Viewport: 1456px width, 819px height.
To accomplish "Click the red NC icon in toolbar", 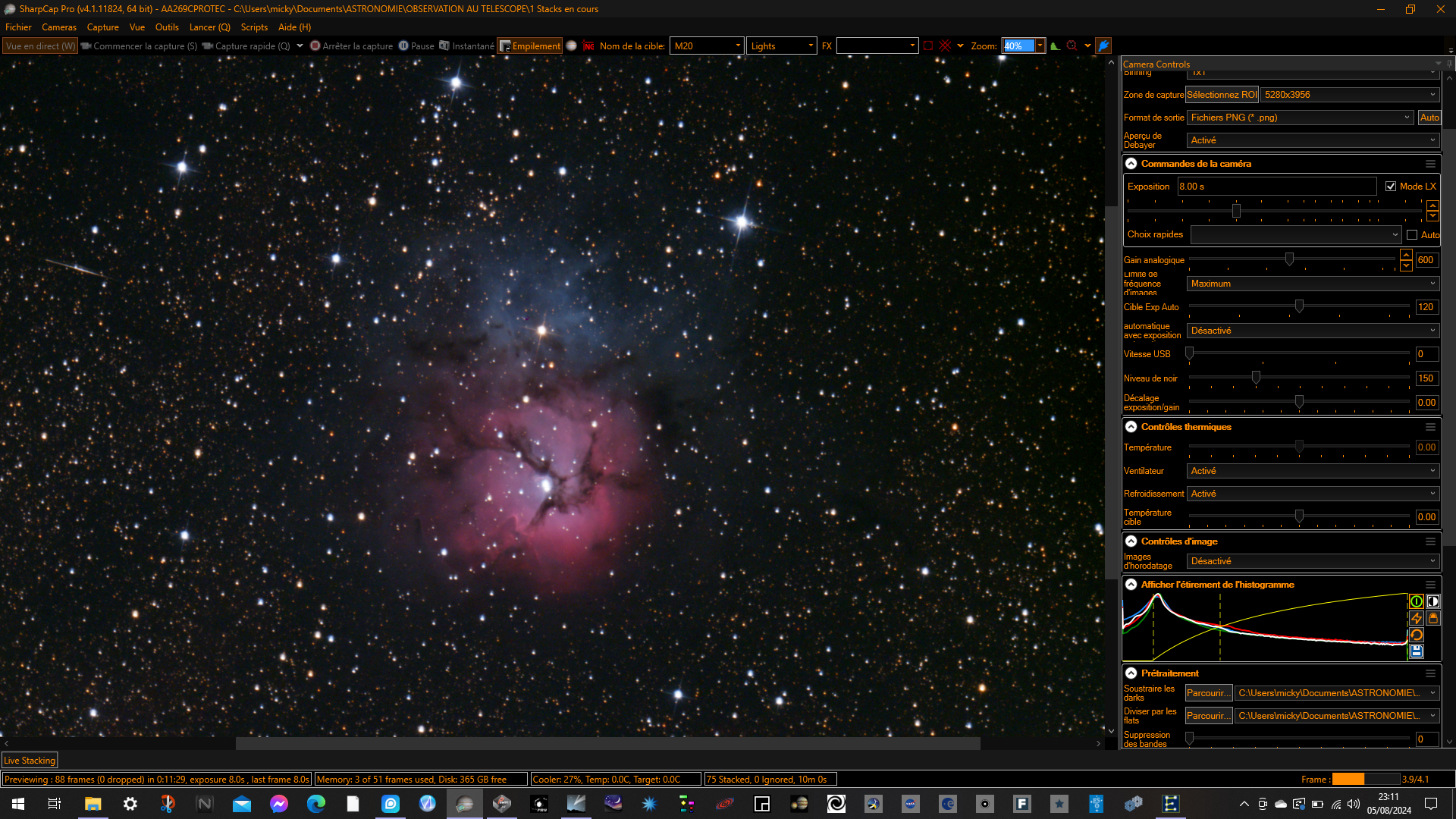I will 588,46.
